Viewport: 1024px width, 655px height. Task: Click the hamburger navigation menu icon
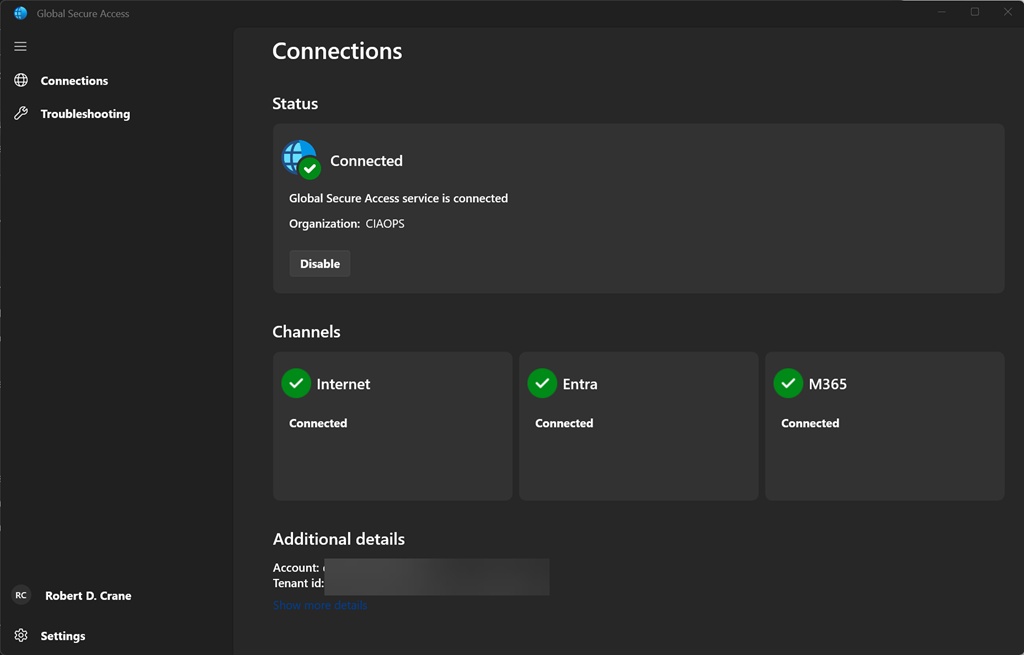[20, 47]
